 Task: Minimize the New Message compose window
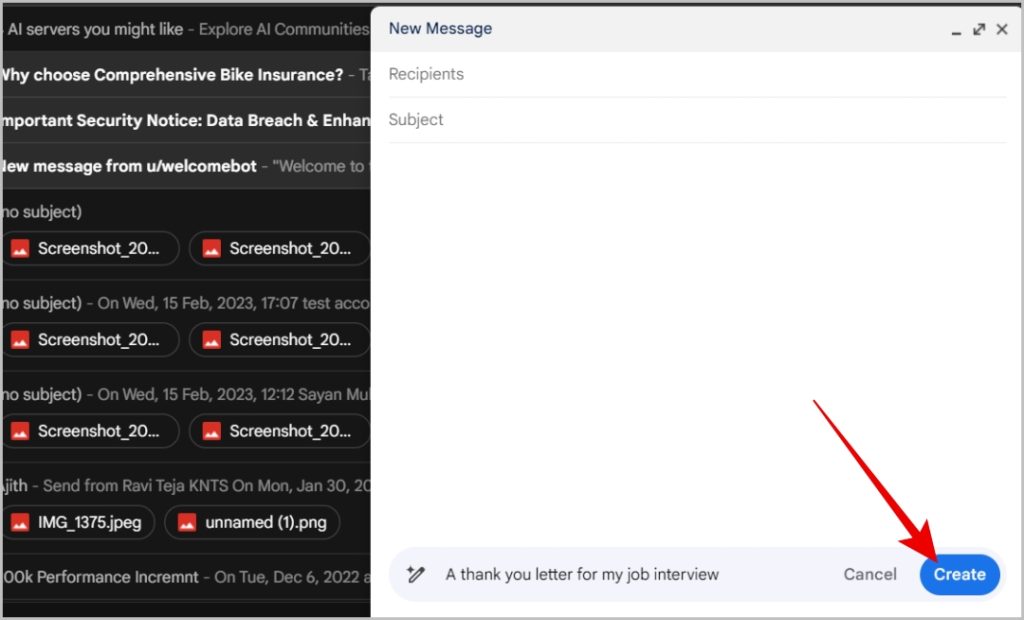click(x=956, y=30)
